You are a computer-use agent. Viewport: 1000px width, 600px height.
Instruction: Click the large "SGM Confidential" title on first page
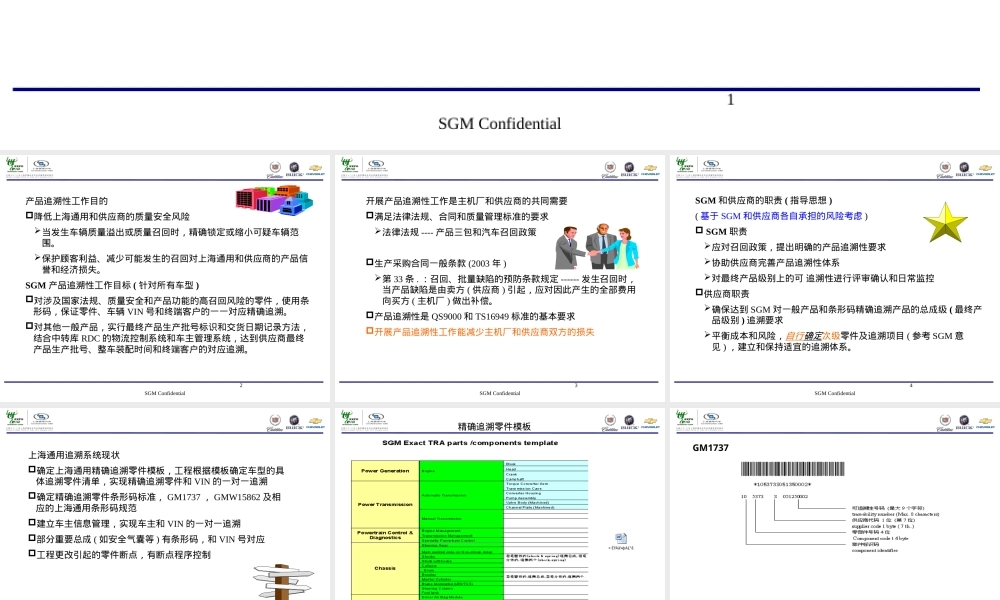click(x=499, y=124)
